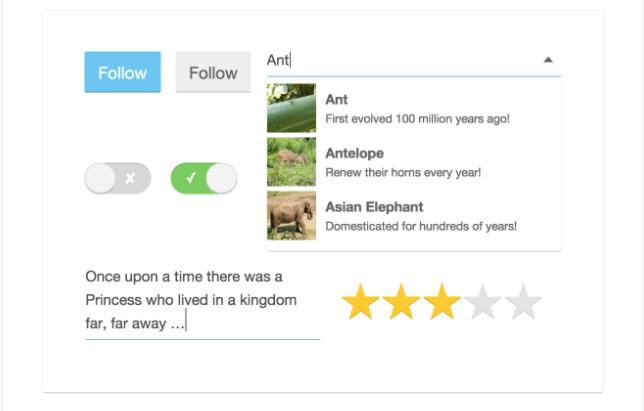The width and height of the screenshot is (644, 411).
Task: Click "First evolved 100 million years ago!" description
Action: pyautogui.click(x=418, y=119)
